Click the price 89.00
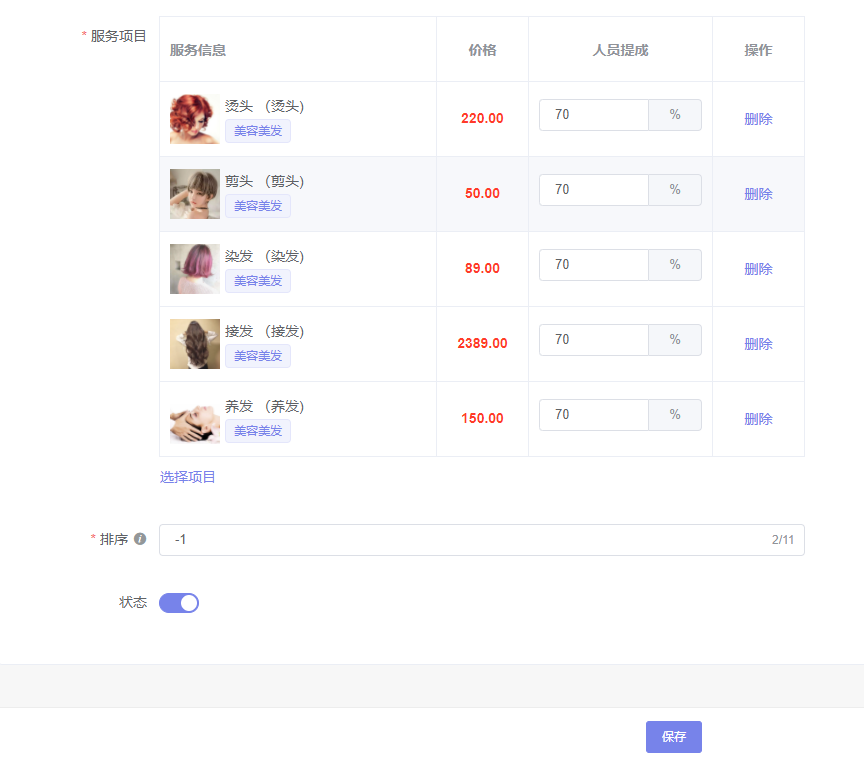 (x=482, y=268)
